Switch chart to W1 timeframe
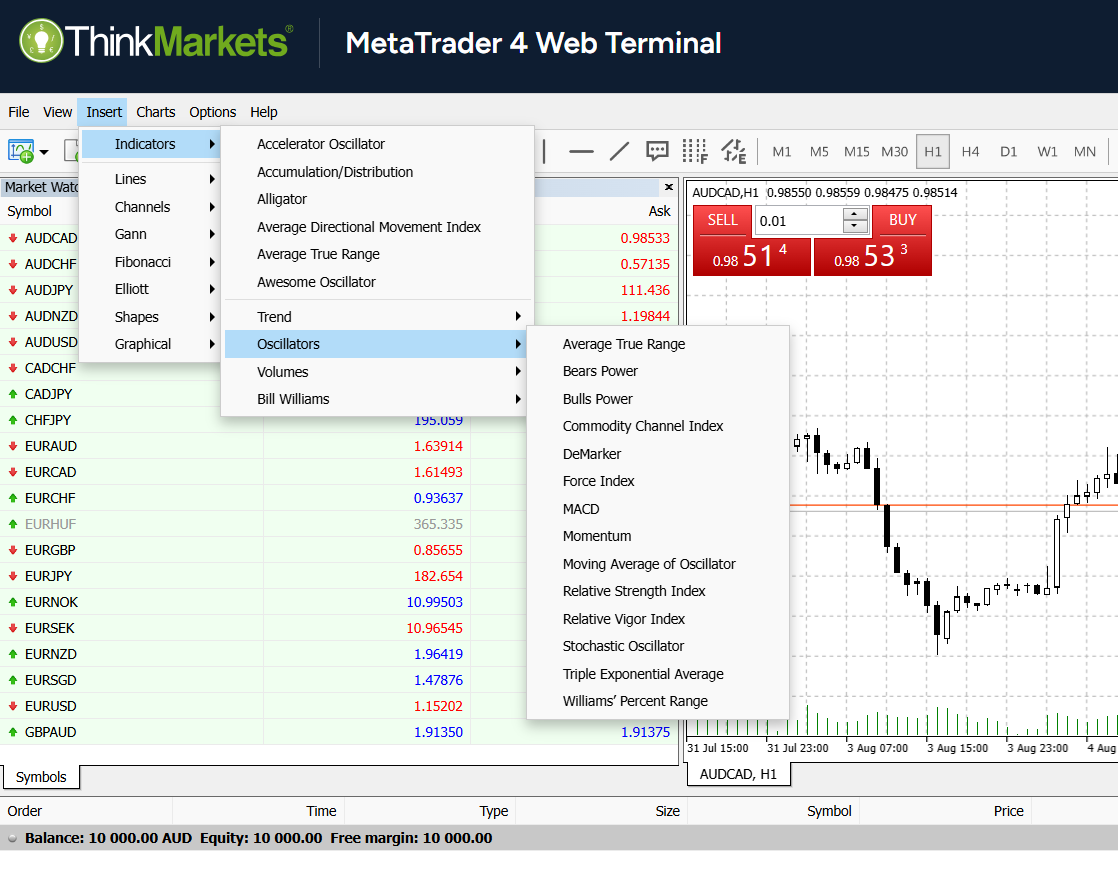The image size is (1118, 878). pyautogui.click(x=1047, y=151)
